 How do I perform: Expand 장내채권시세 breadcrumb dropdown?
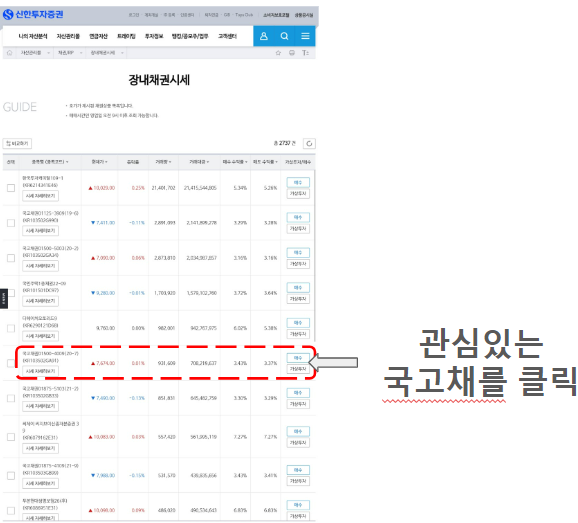(x=122, y=53)
